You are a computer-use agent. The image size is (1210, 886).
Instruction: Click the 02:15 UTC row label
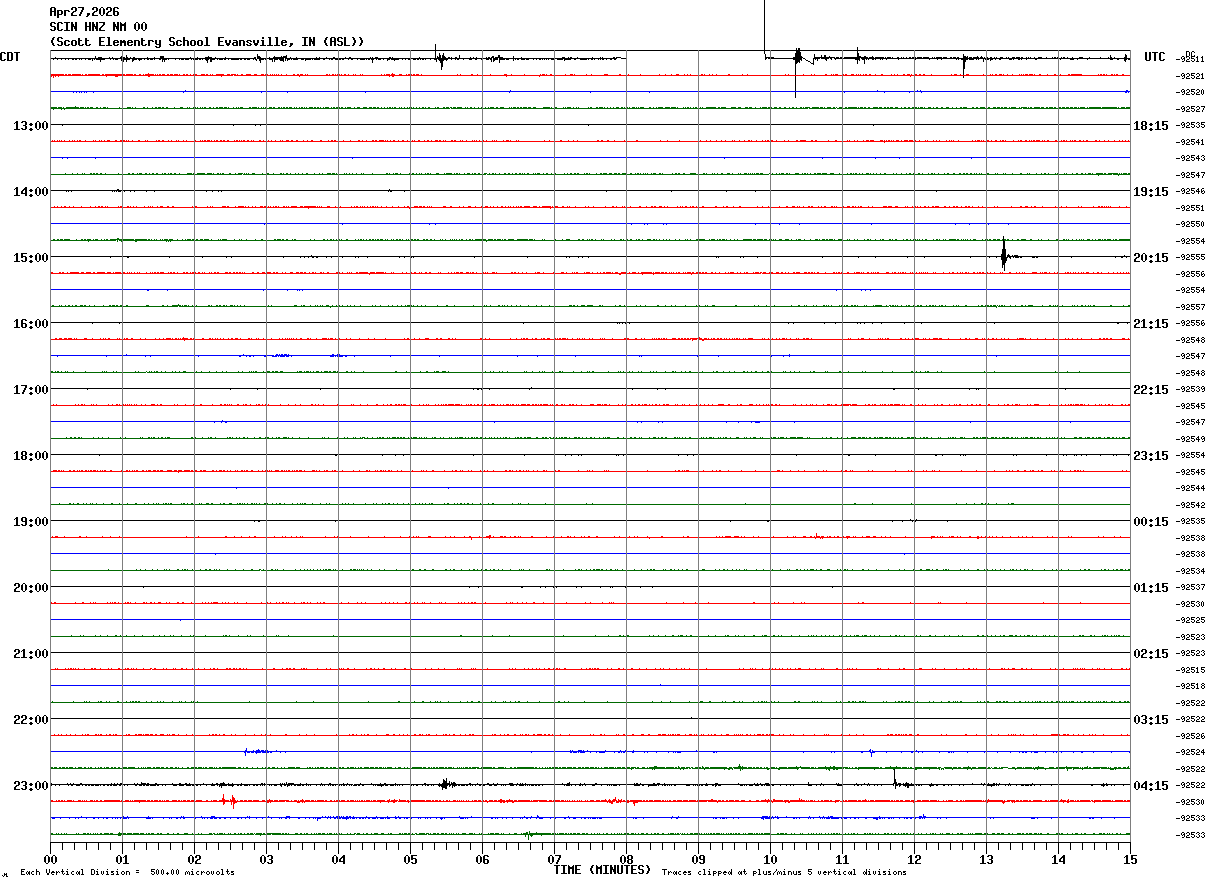[x=1150, y=653]
